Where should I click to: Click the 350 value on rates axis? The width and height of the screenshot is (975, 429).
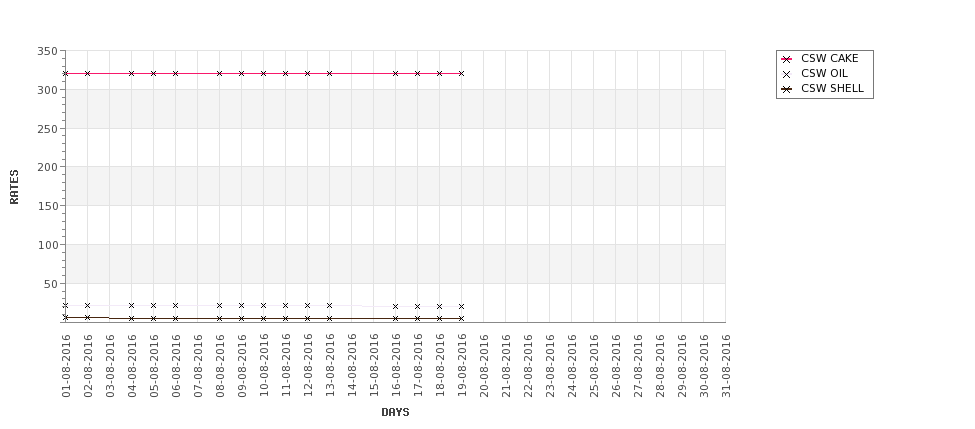[x=47, y=51]
